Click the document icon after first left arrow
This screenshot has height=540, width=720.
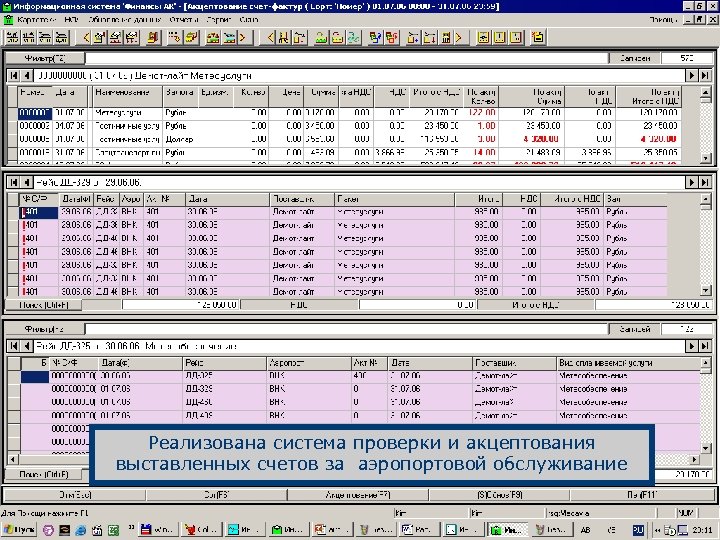[x=100, y=37]
